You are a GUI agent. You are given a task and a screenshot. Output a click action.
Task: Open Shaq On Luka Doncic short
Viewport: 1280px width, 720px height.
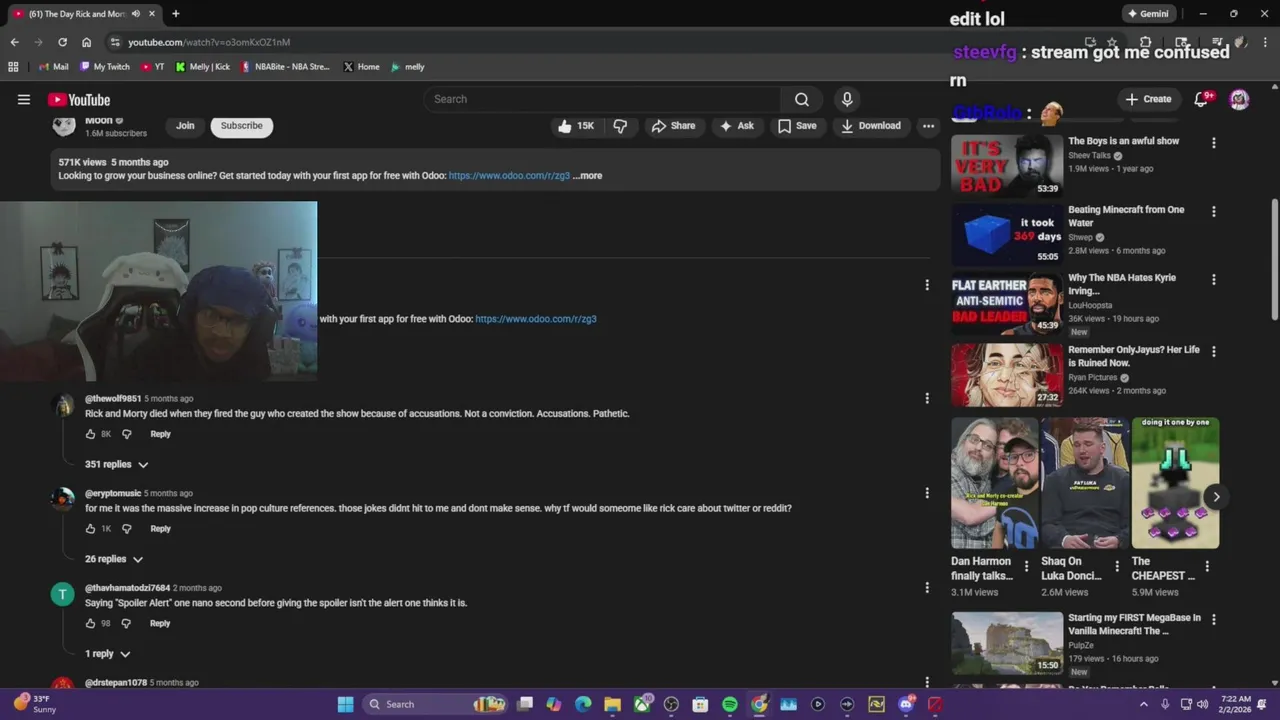tap(1085, 483)
